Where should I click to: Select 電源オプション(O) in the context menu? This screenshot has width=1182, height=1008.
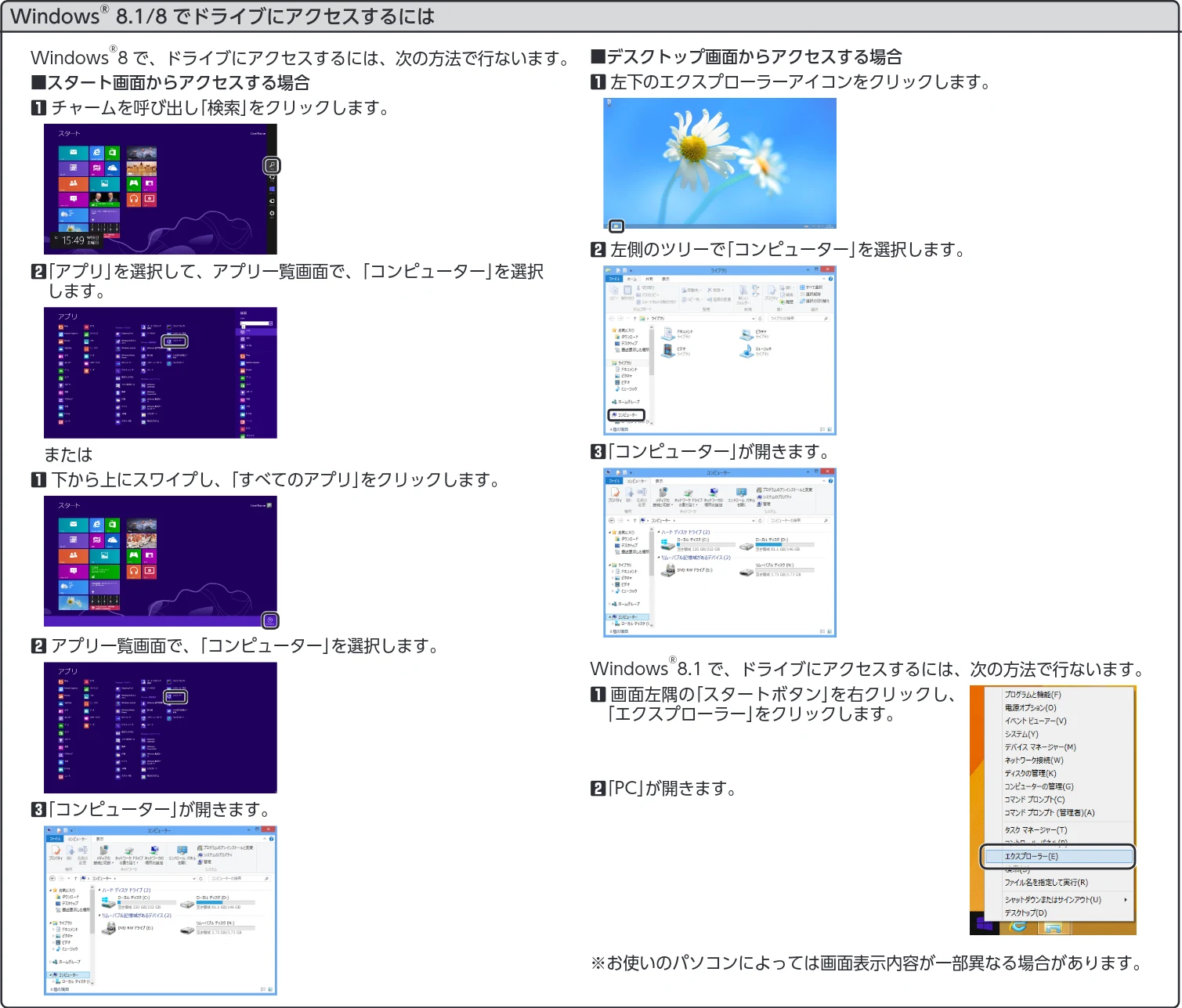click(x=1031, y=707)
